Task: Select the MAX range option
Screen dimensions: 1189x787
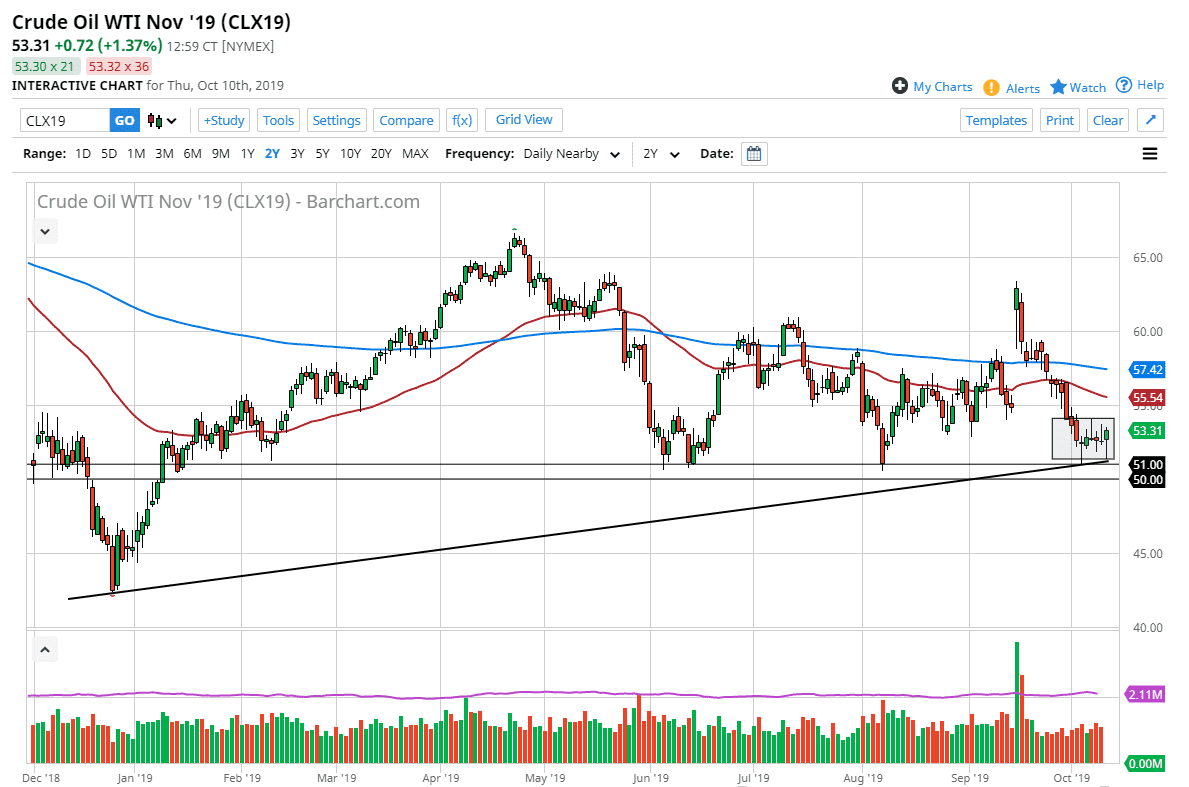Action: click(x=415, y=153)
